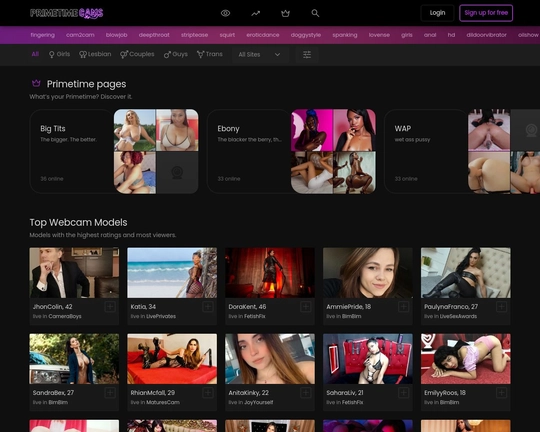The width and height of the screenshot is (540, 432).
Task: Click Sign up for free
Action: pos(486,13)
